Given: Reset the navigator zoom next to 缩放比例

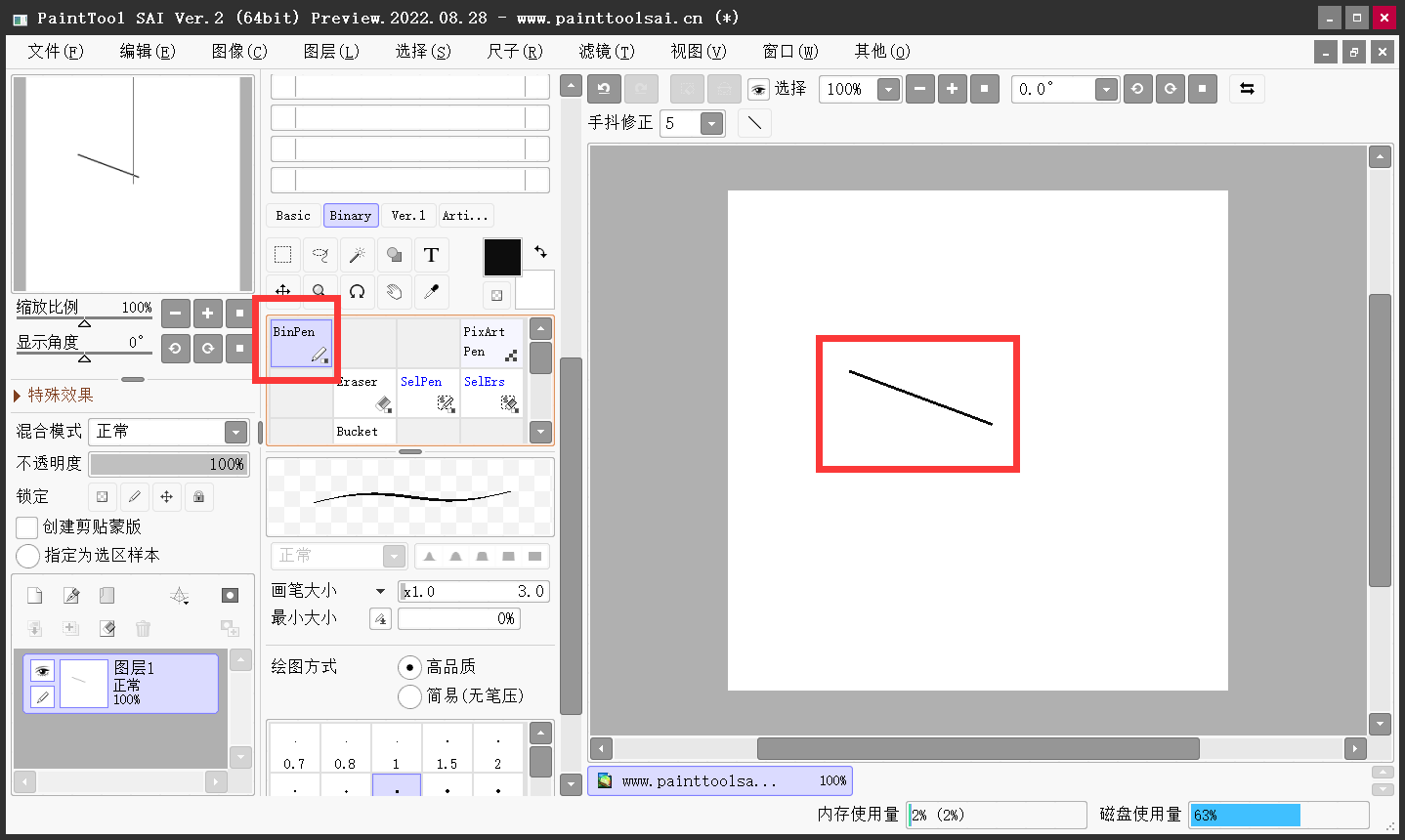Looking at the screenshot, I should coord(239,314).
